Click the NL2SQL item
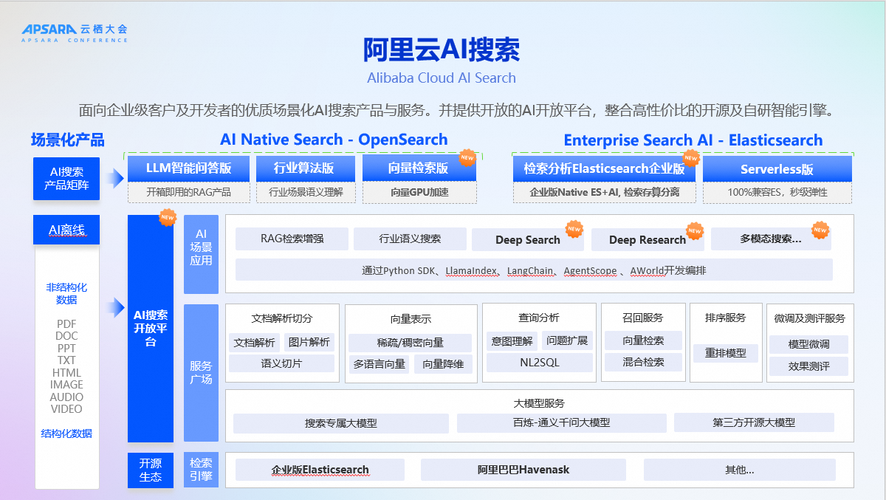The width and height of the screenshot is (886, 500). 539,363
